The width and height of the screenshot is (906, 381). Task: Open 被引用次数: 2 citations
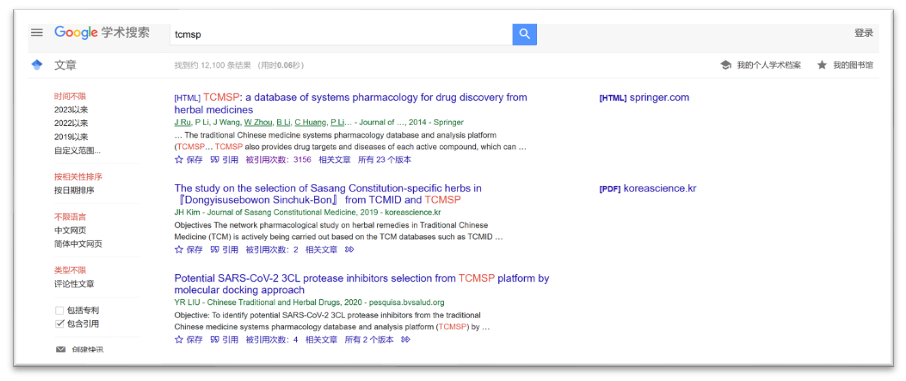pyautogui.click(x=272, y=250)
